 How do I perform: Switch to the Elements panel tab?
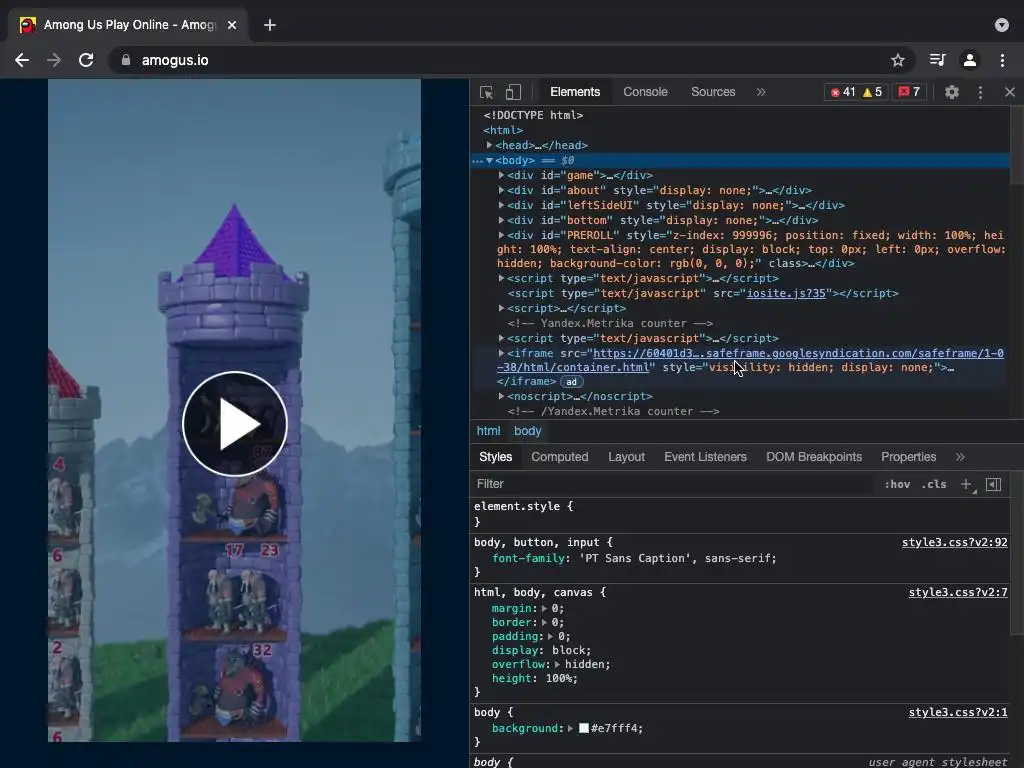tap(575, 92)
